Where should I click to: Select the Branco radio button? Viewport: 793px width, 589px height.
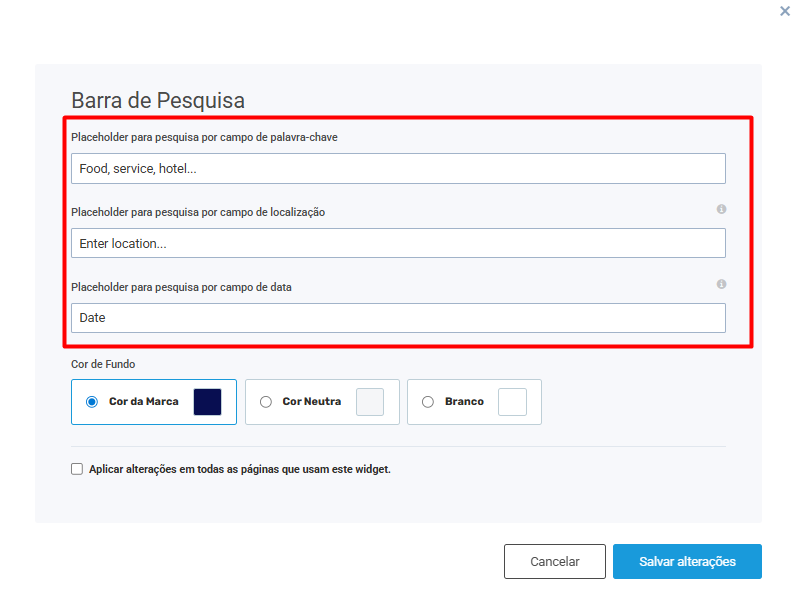coord(428,402)
